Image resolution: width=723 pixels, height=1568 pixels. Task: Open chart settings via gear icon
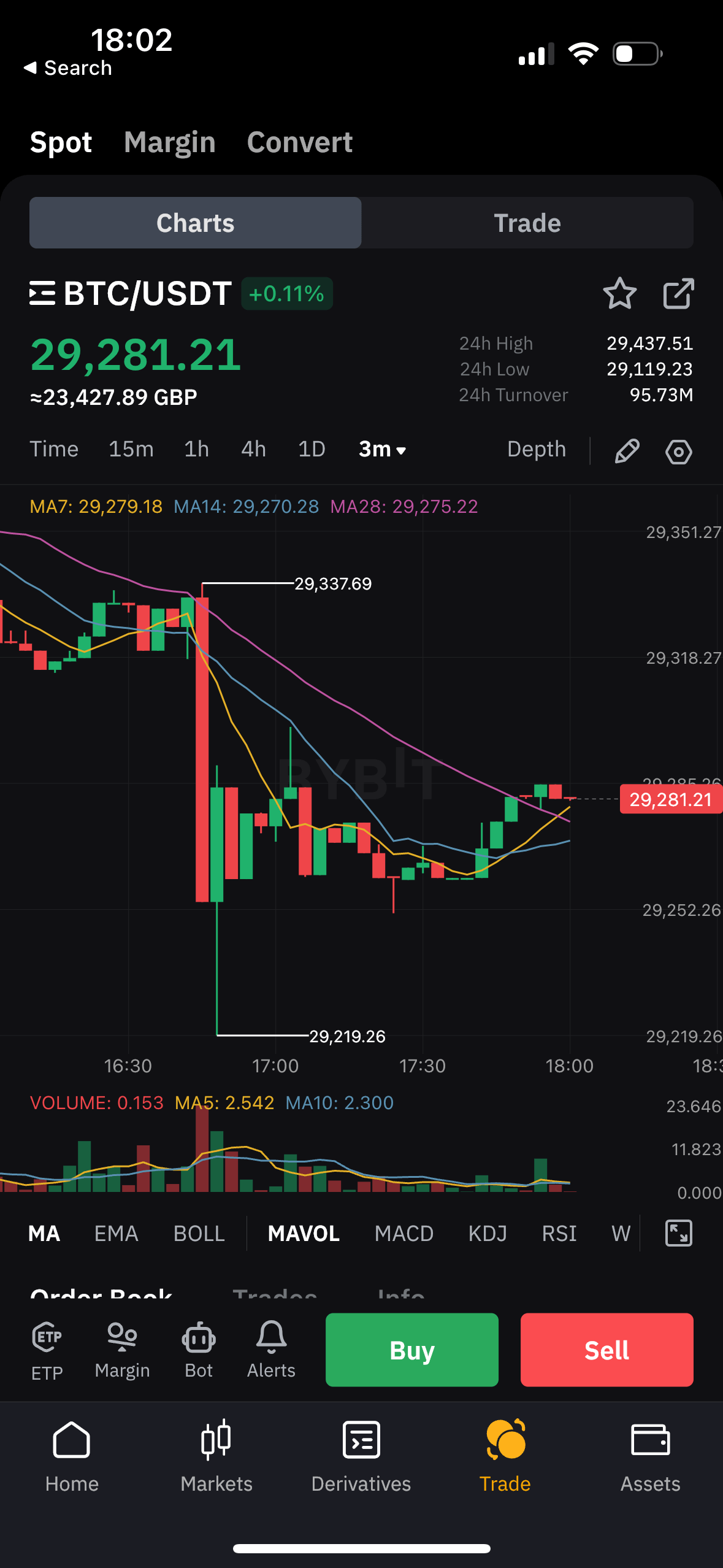tap(678, 451)
